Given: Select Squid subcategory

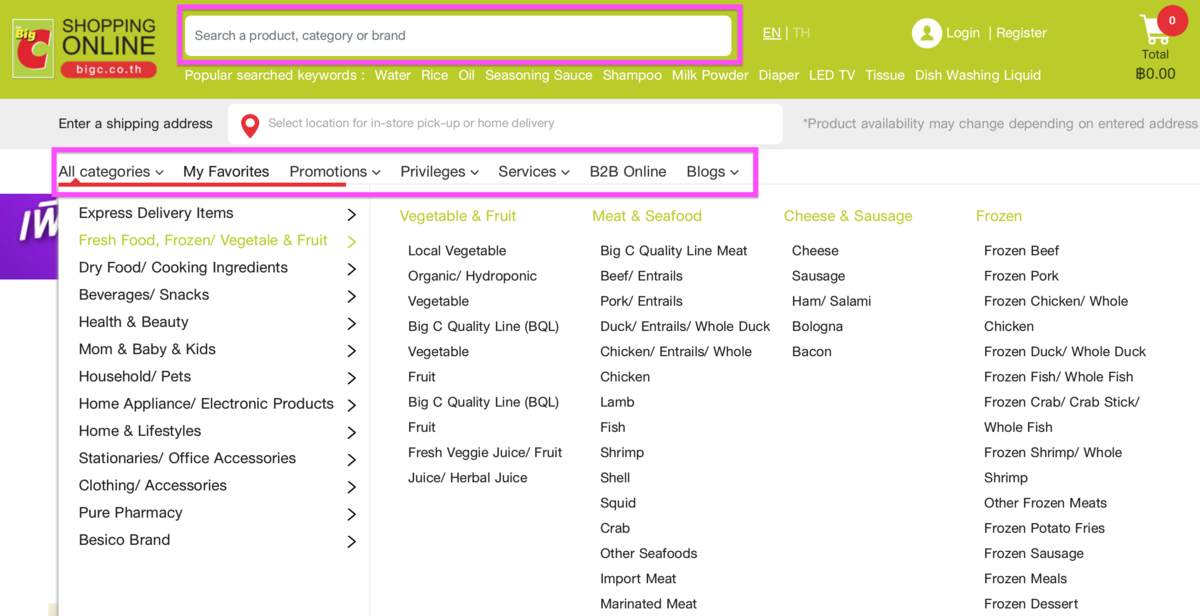Looking at the screenshot, I should (x=618, y=503).
